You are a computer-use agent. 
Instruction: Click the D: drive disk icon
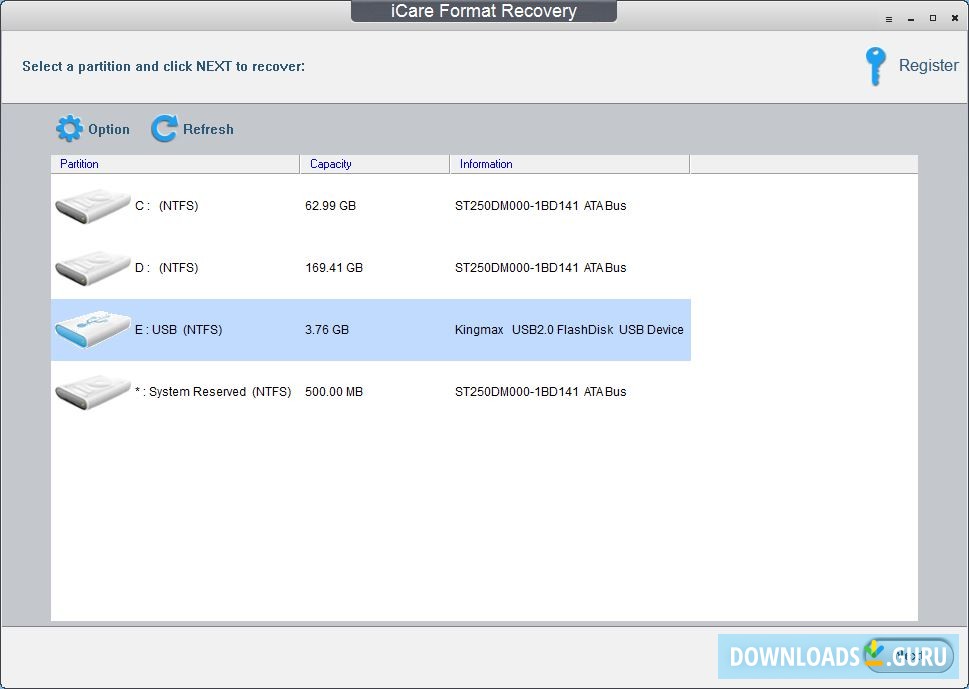[x=93, y=268]
